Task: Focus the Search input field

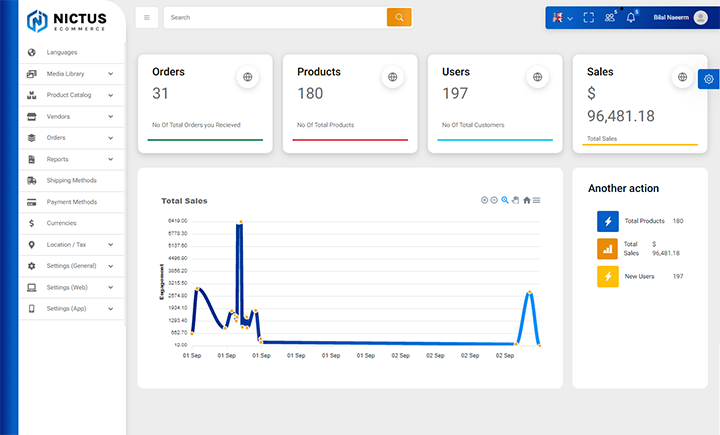Action: coord(276,17)
